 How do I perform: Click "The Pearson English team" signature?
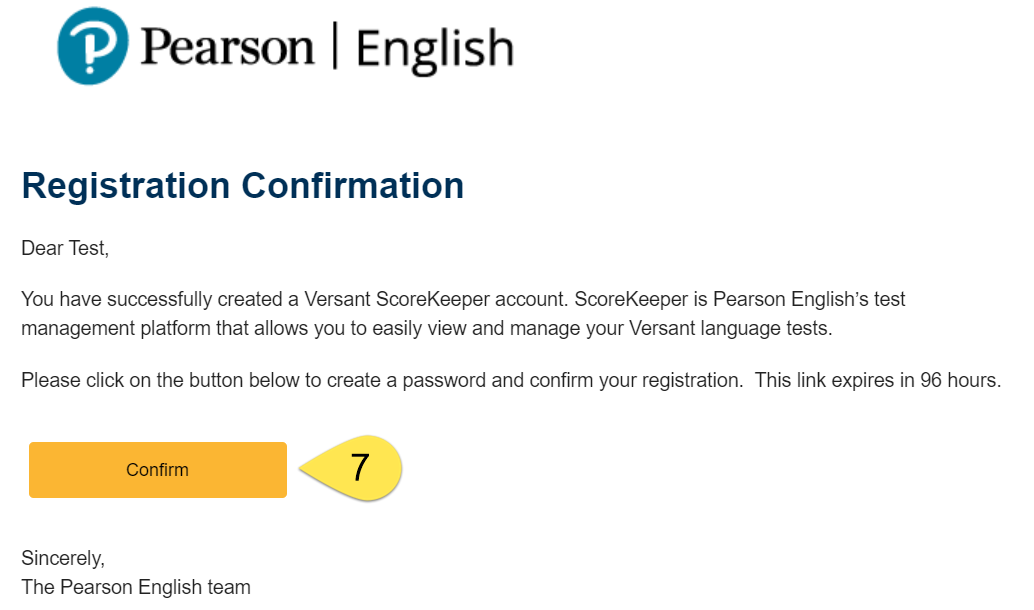click(136, 587)
